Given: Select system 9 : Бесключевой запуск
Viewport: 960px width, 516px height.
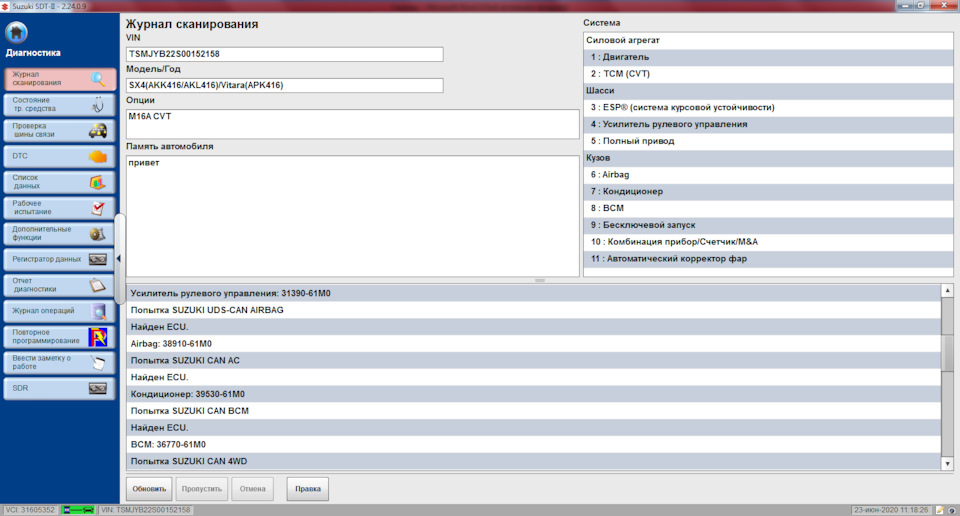Looking at the screenshot, I should coord(768,225).
